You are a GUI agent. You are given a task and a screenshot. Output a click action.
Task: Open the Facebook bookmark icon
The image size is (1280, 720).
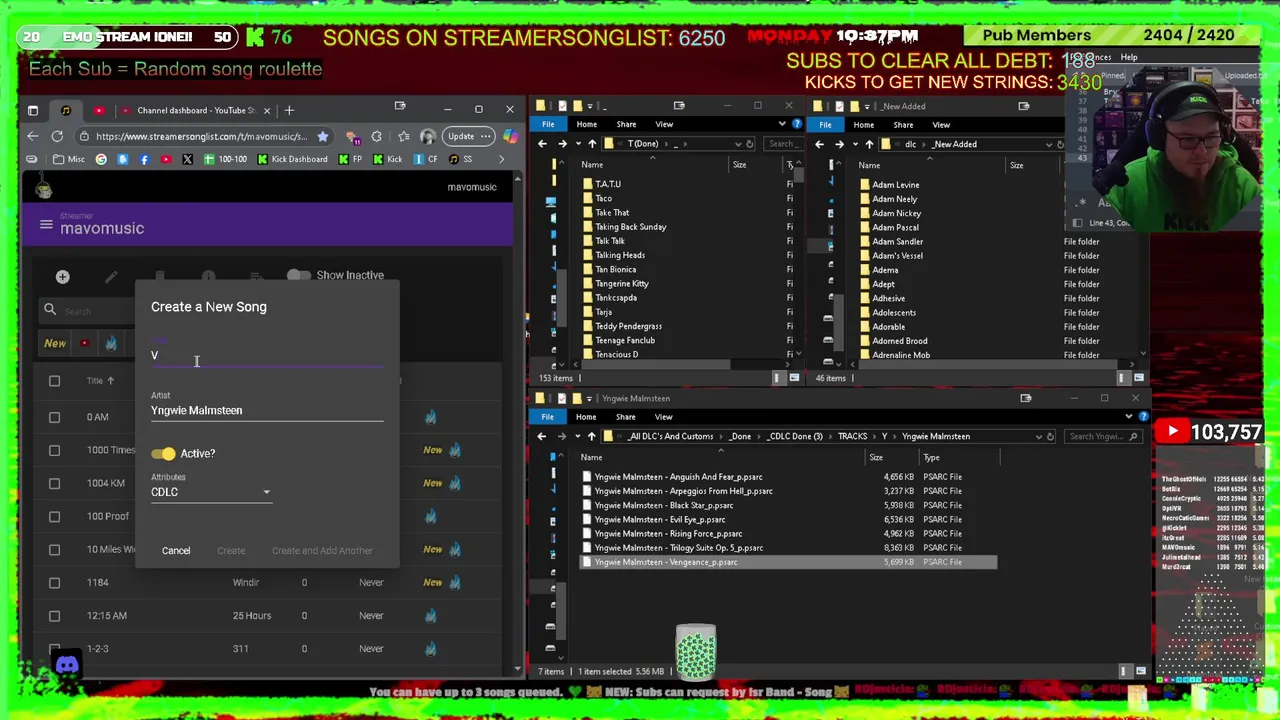coord(144,159)
